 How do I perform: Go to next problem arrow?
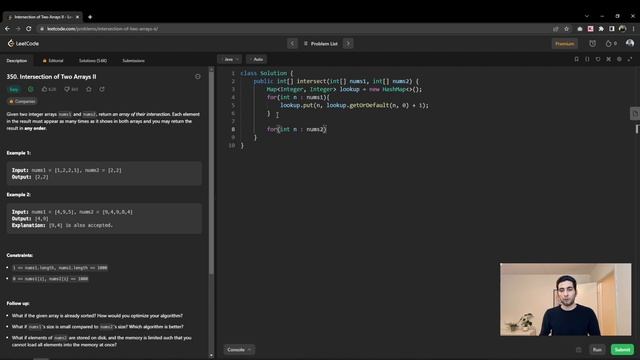pyautogui.click(x=348, y=43)
